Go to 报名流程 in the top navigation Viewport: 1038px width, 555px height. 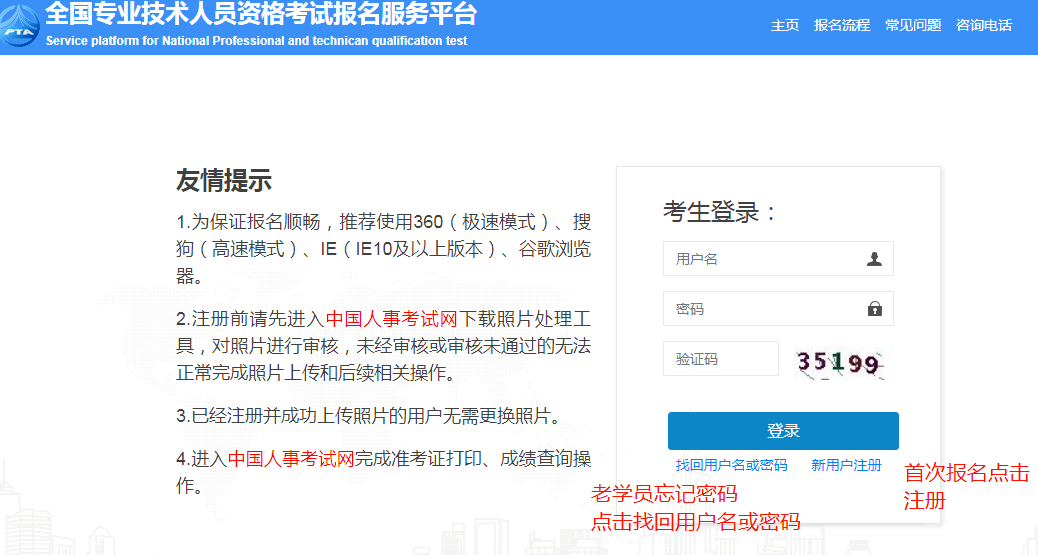[x=842, y=25]
